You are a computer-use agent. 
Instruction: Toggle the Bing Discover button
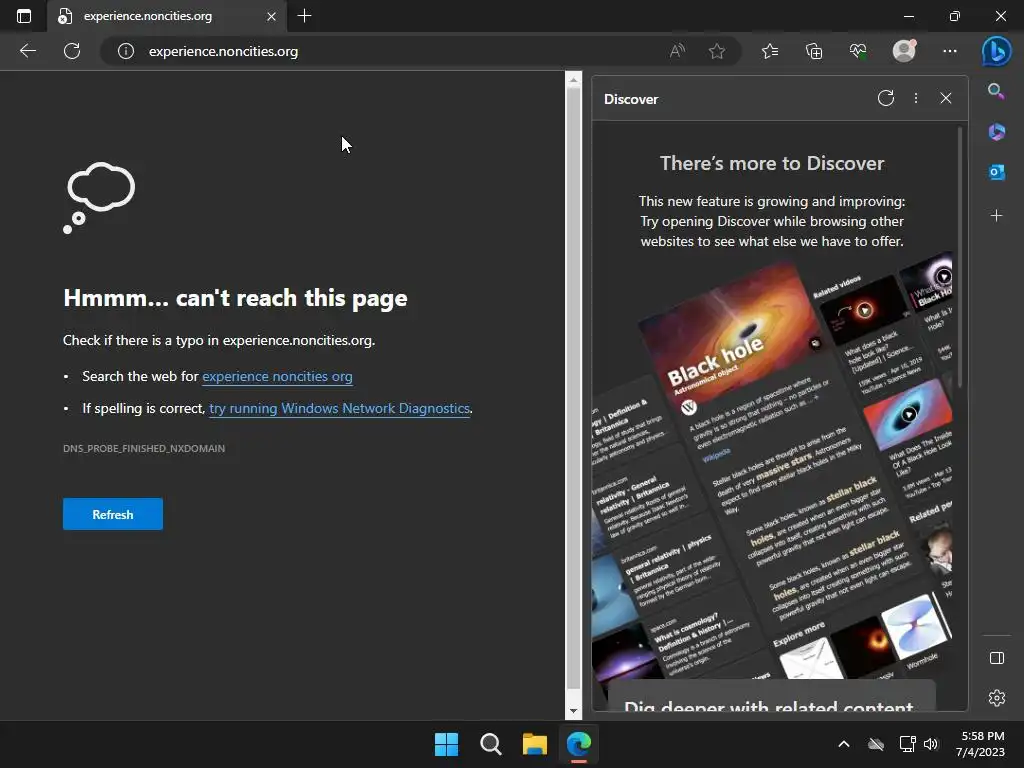996,51
